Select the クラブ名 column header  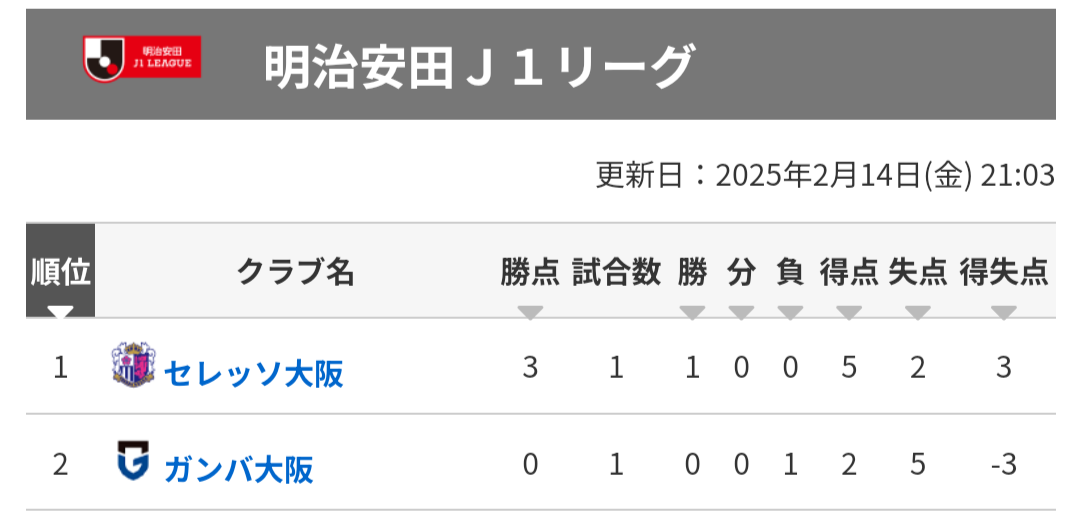pyautogui.click(x=295, y=271)
